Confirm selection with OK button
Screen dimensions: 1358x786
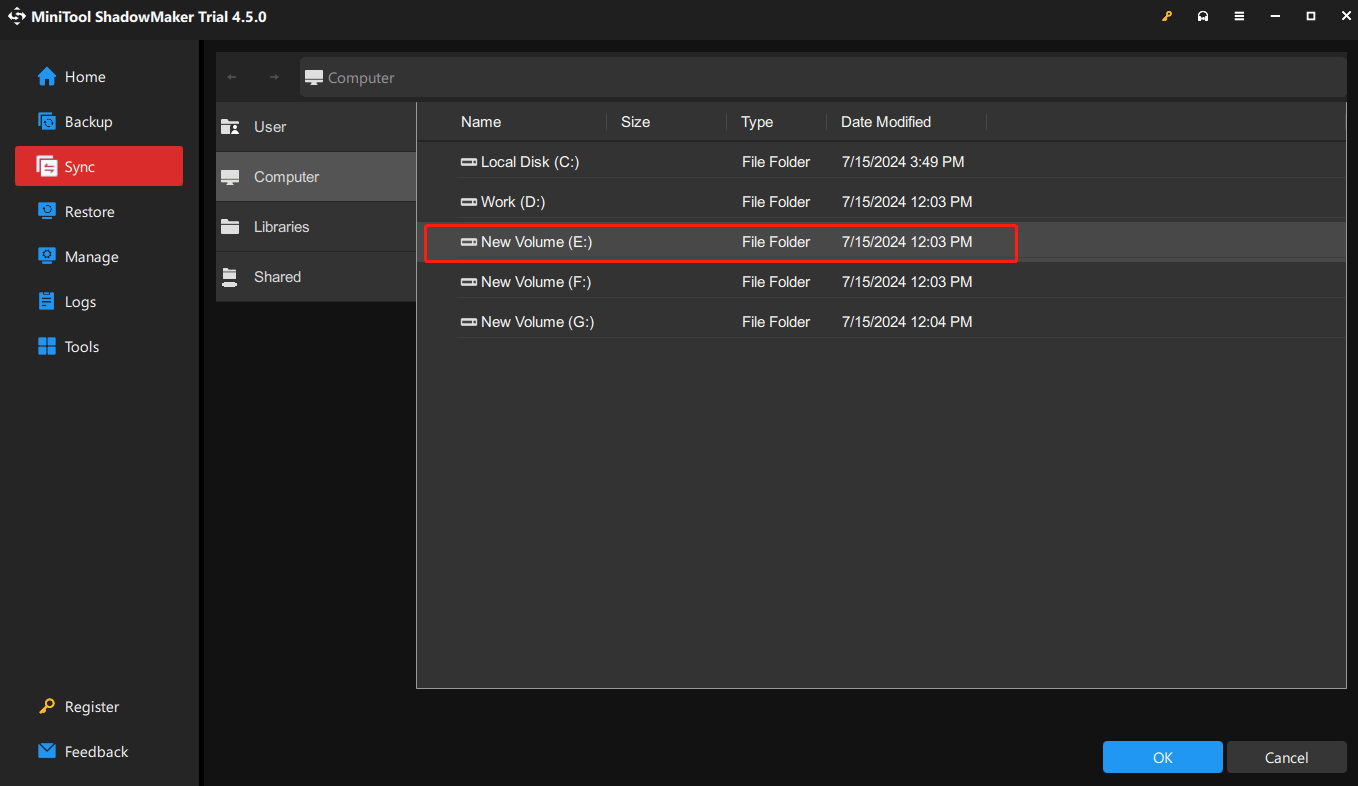[1162, 758]
